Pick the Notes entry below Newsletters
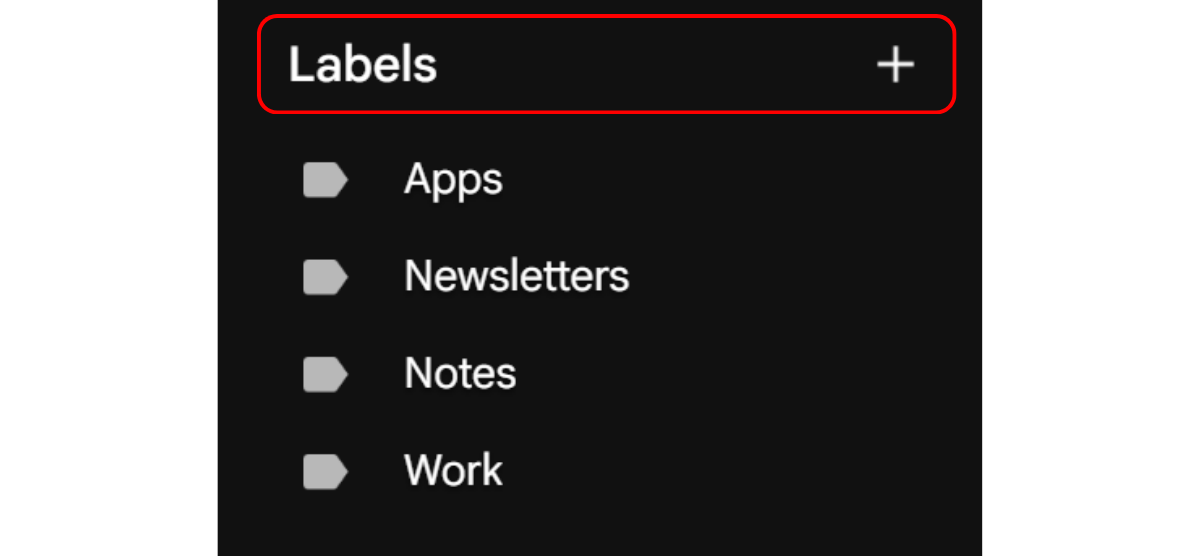Image resolution: width=1200 pixels, height=557 pixels. click(x=460, y=374)
